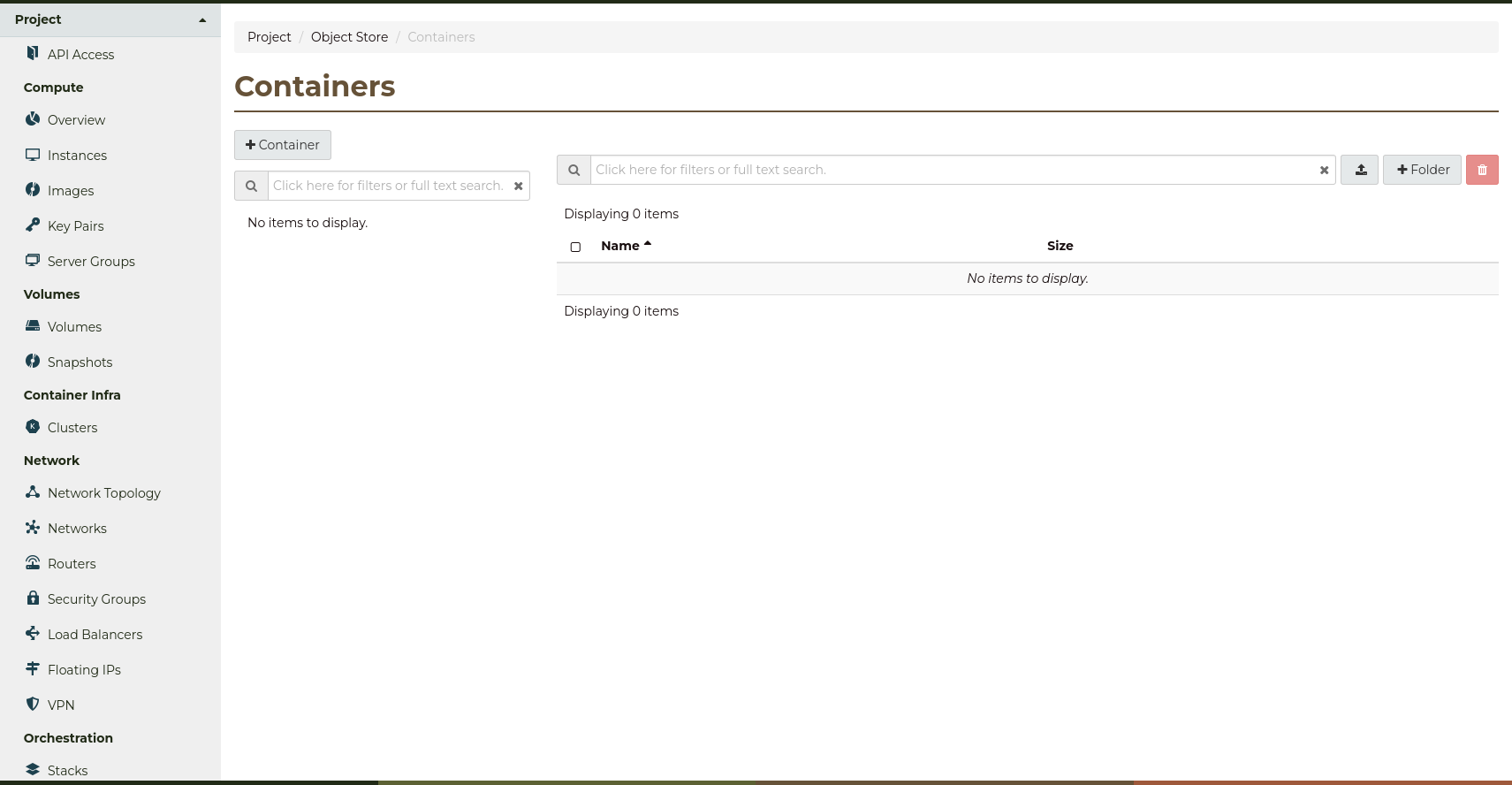Click the Clusters icon
Screen dimensions: 1512x785
33,426
